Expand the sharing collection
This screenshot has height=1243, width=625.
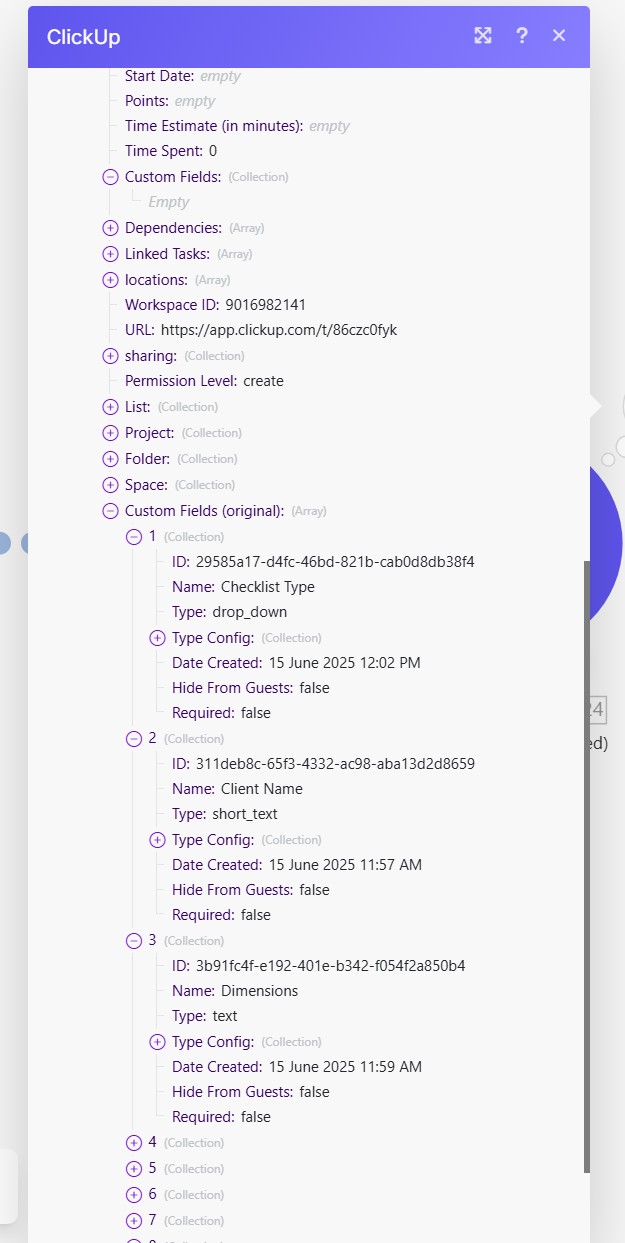click(110, 356)
